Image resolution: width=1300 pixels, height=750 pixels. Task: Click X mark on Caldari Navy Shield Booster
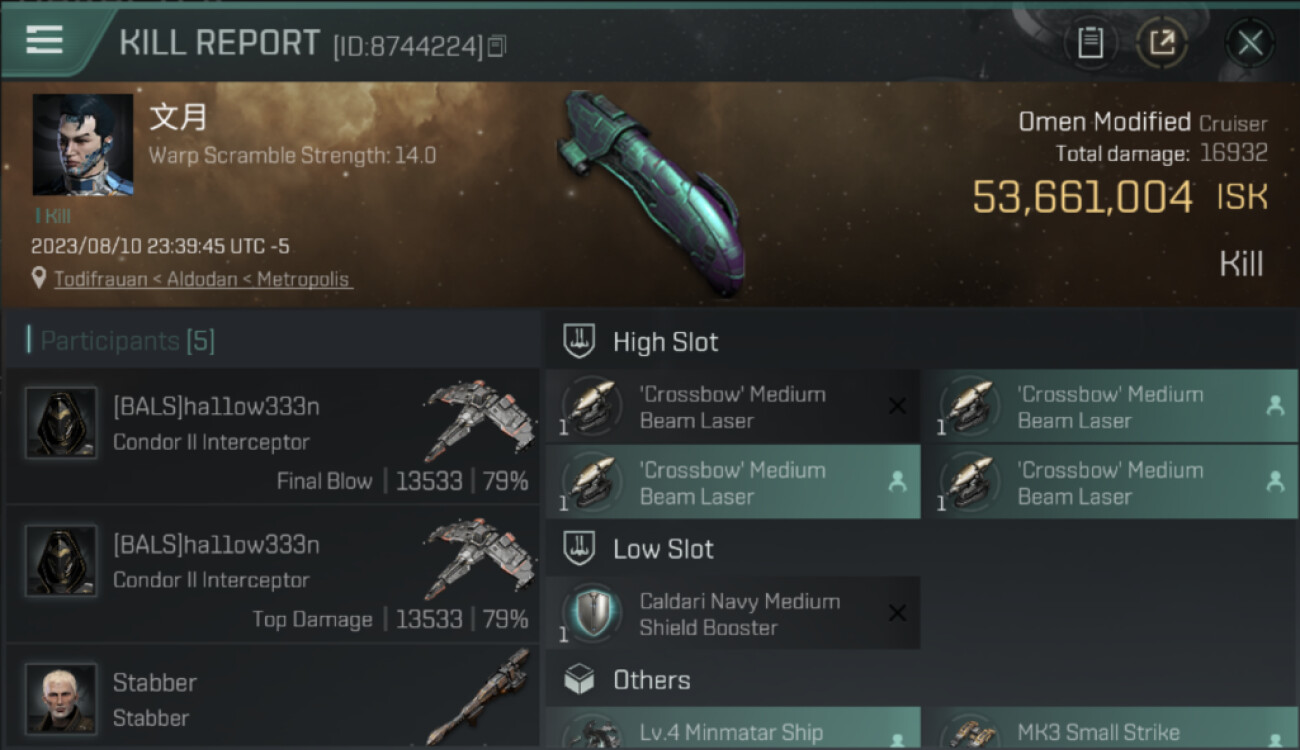[x=897, y=613]
